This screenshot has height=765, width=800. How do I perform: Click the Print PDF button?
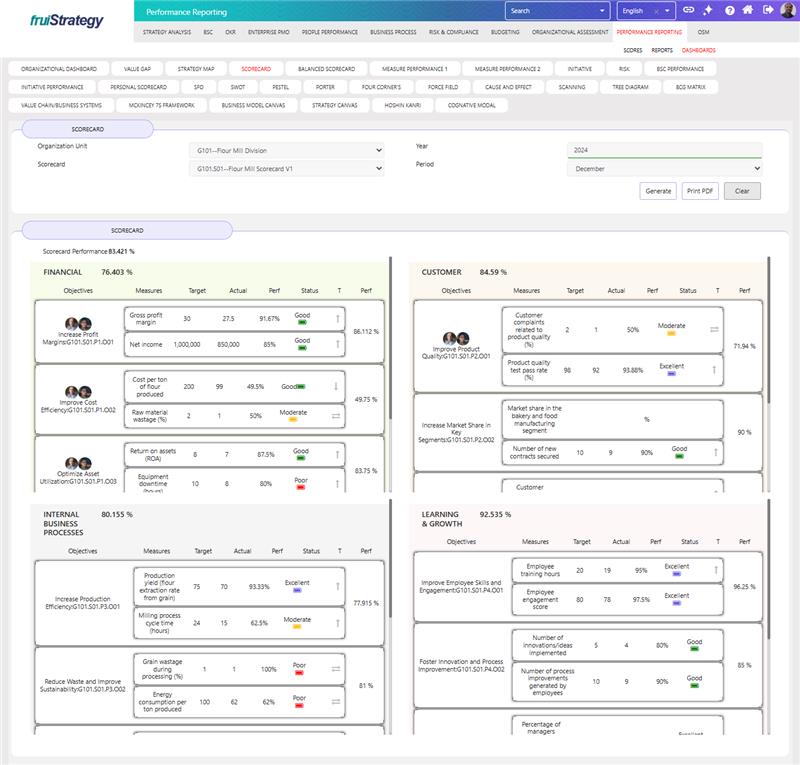point(700,191)
